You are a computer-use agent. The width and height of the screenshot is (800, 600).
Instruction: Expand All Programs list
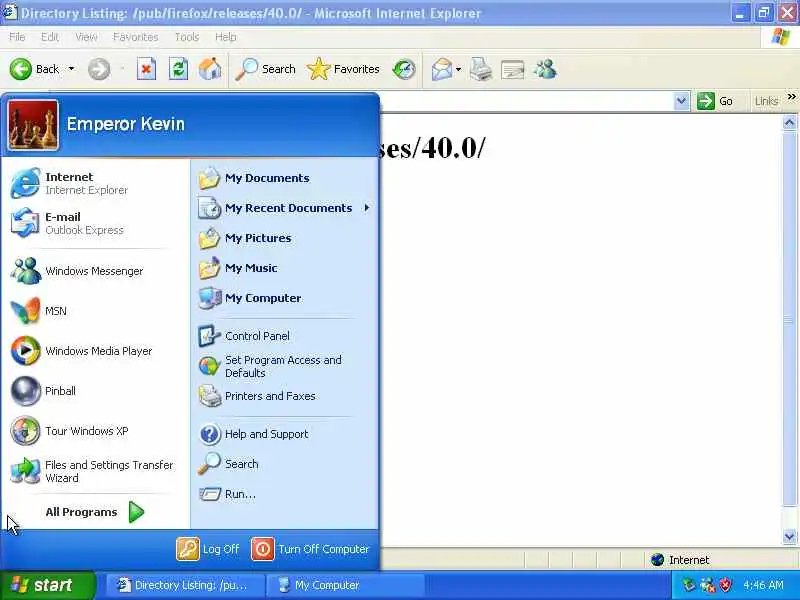(95, 512)
